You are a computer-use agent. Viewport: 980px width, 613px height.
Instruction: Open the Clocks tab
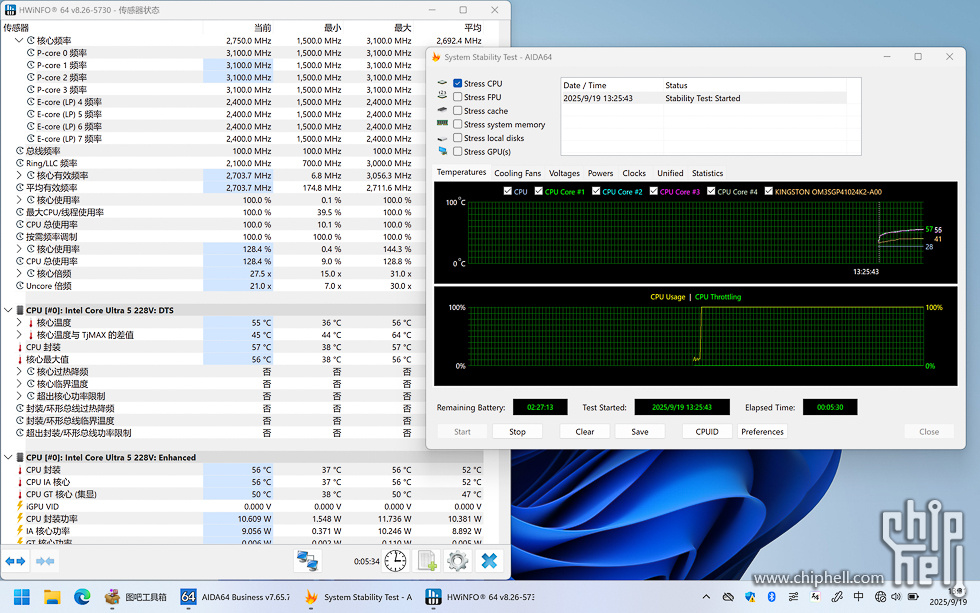coord(634,173)
